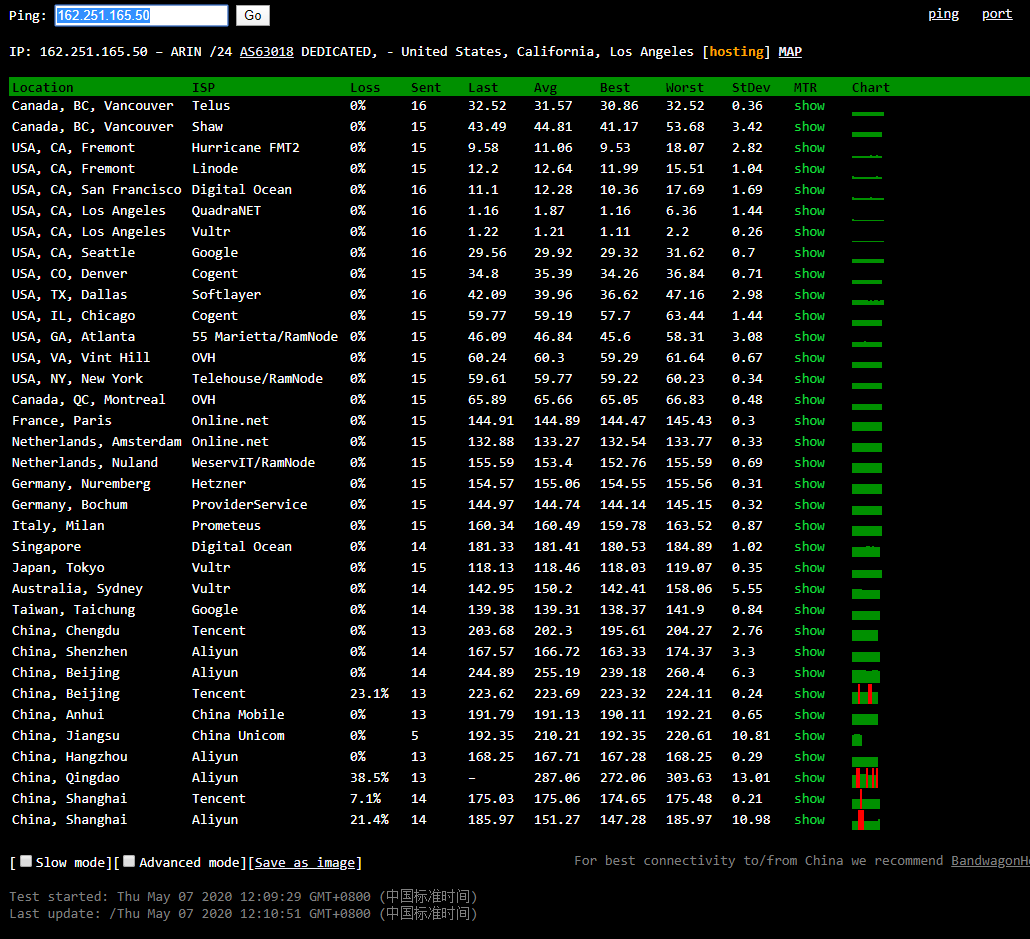Click the IP address input field
Viewport: 1030px width, 939px height.
[140, 15]
